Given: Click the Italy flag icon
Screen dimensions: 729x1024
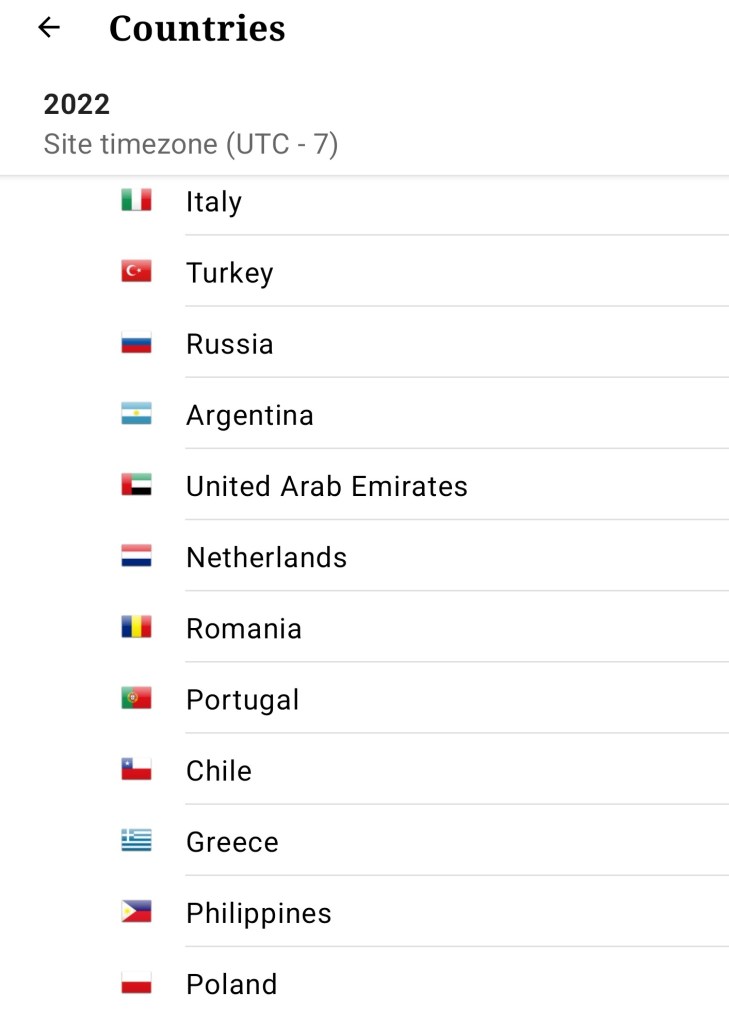Looking at the screenshot, I should click(x=136, y=201).
